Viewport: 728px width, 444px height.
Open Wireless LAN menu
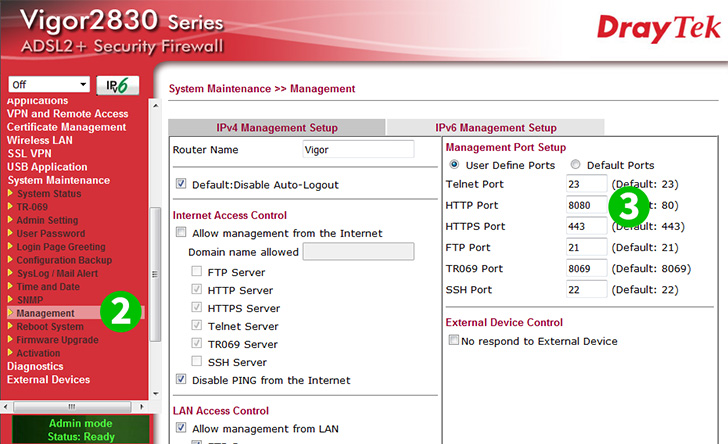pyautogui.click(x=39, y=140)
